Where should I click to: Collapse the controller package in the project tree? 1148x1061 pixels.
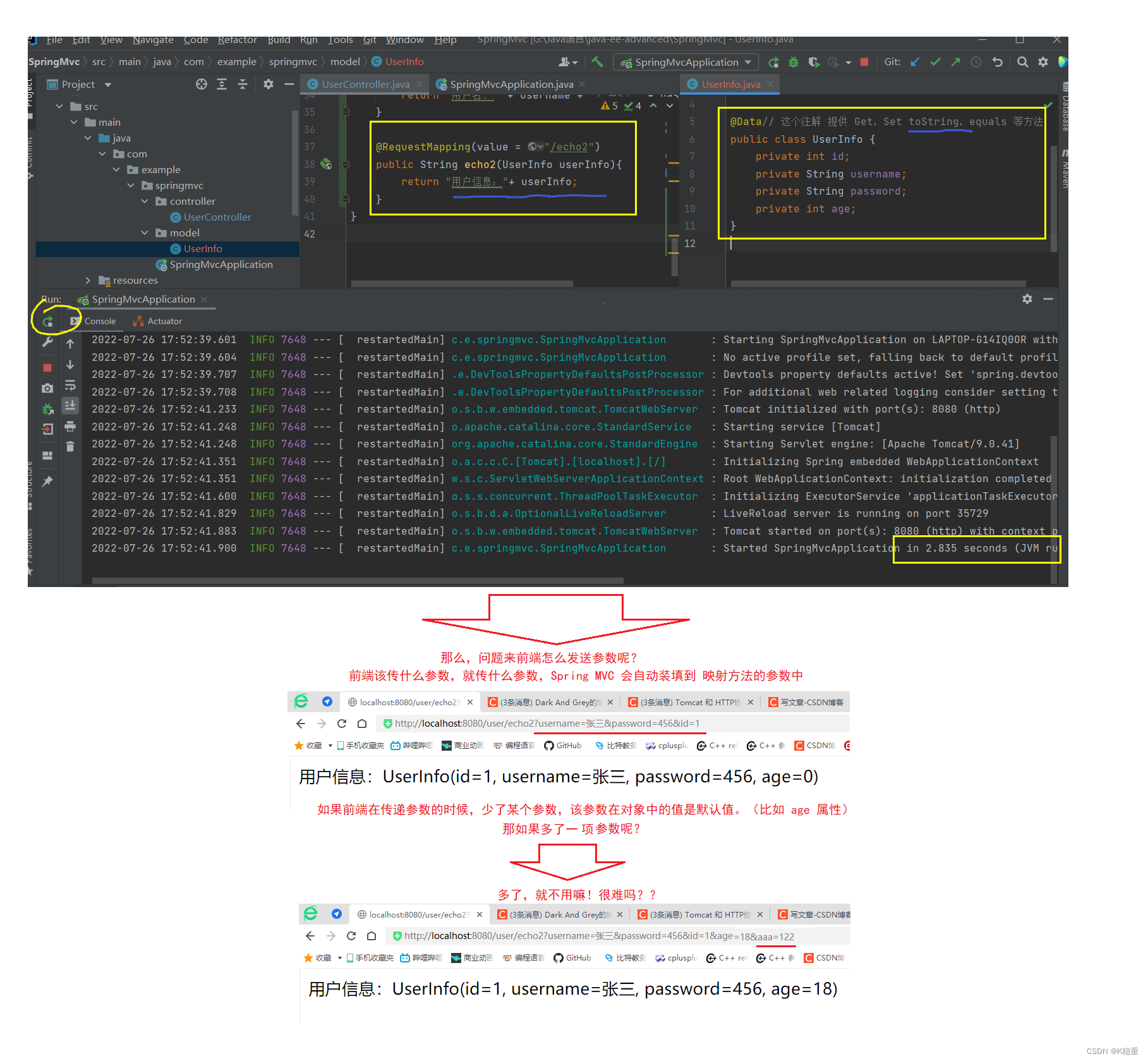[x=145, y=201]
